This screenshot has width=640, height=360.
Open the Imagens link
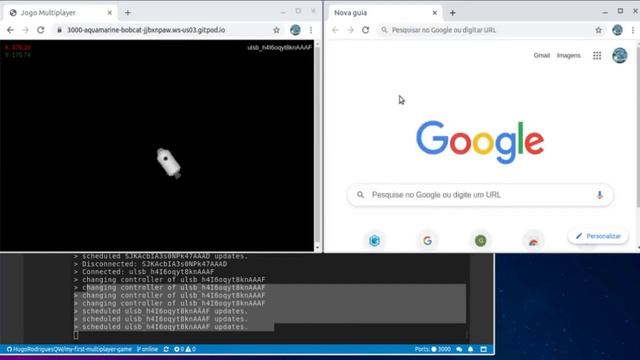(569, 56)
